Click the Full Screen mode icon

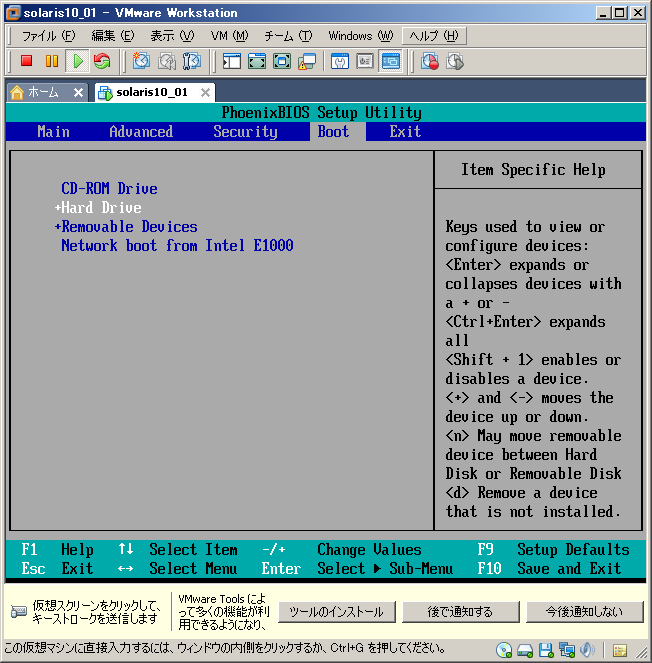pos(282,61)
